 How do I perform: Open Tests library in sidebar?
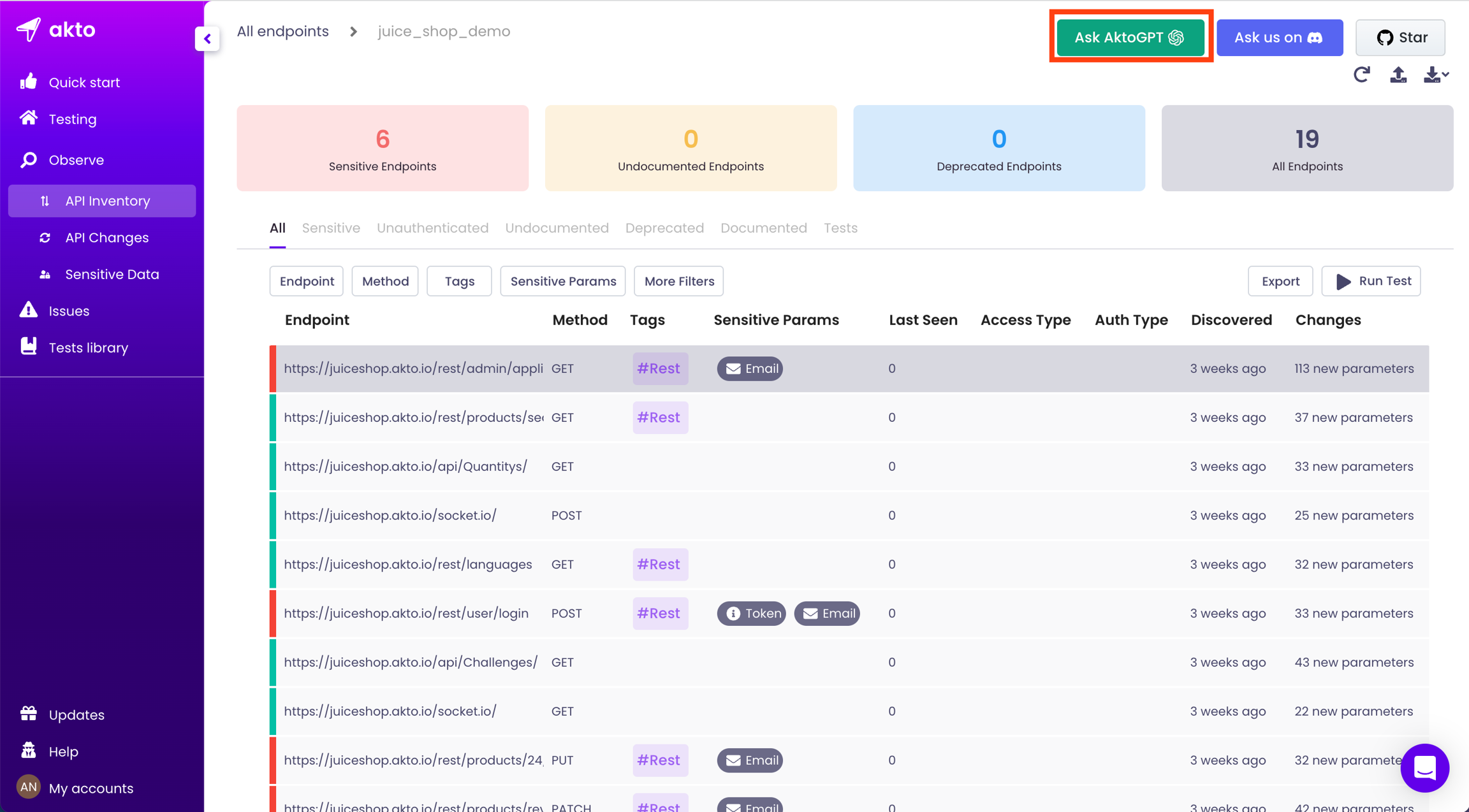(88, 347)
